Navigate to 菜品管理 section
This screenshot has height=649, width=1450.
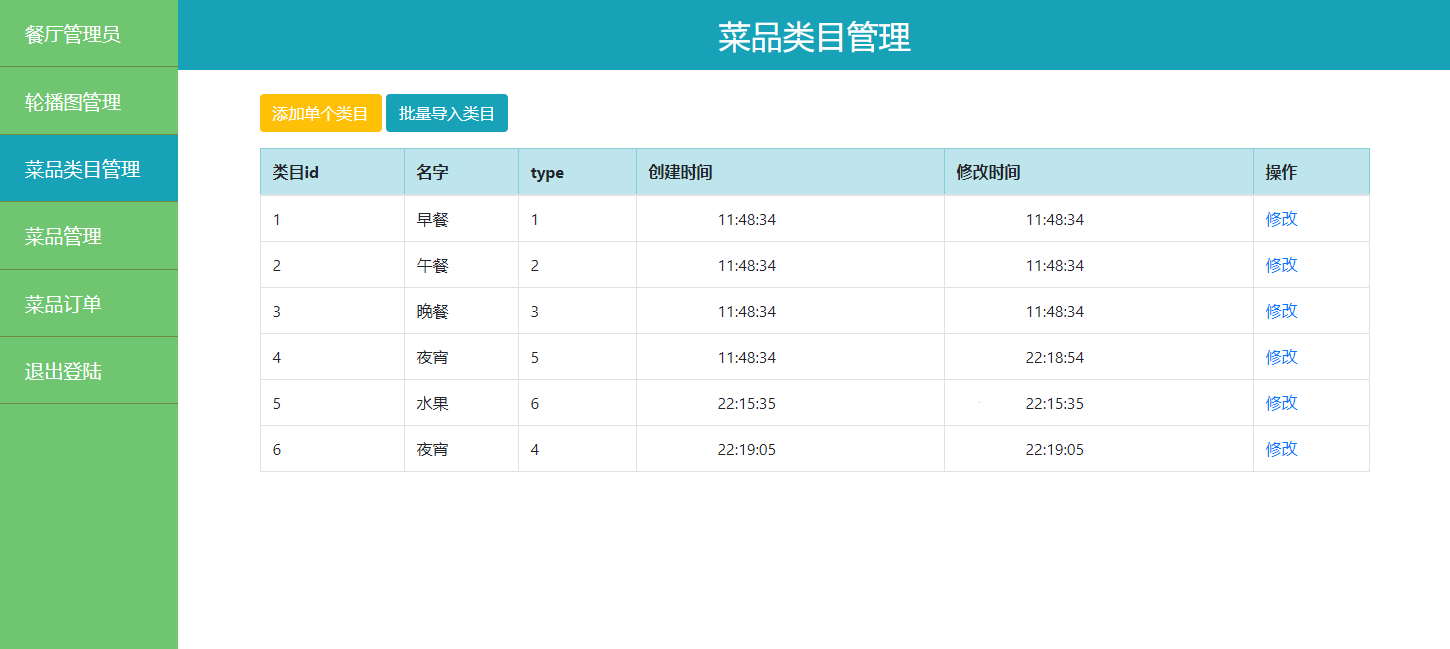coord(64,237)
